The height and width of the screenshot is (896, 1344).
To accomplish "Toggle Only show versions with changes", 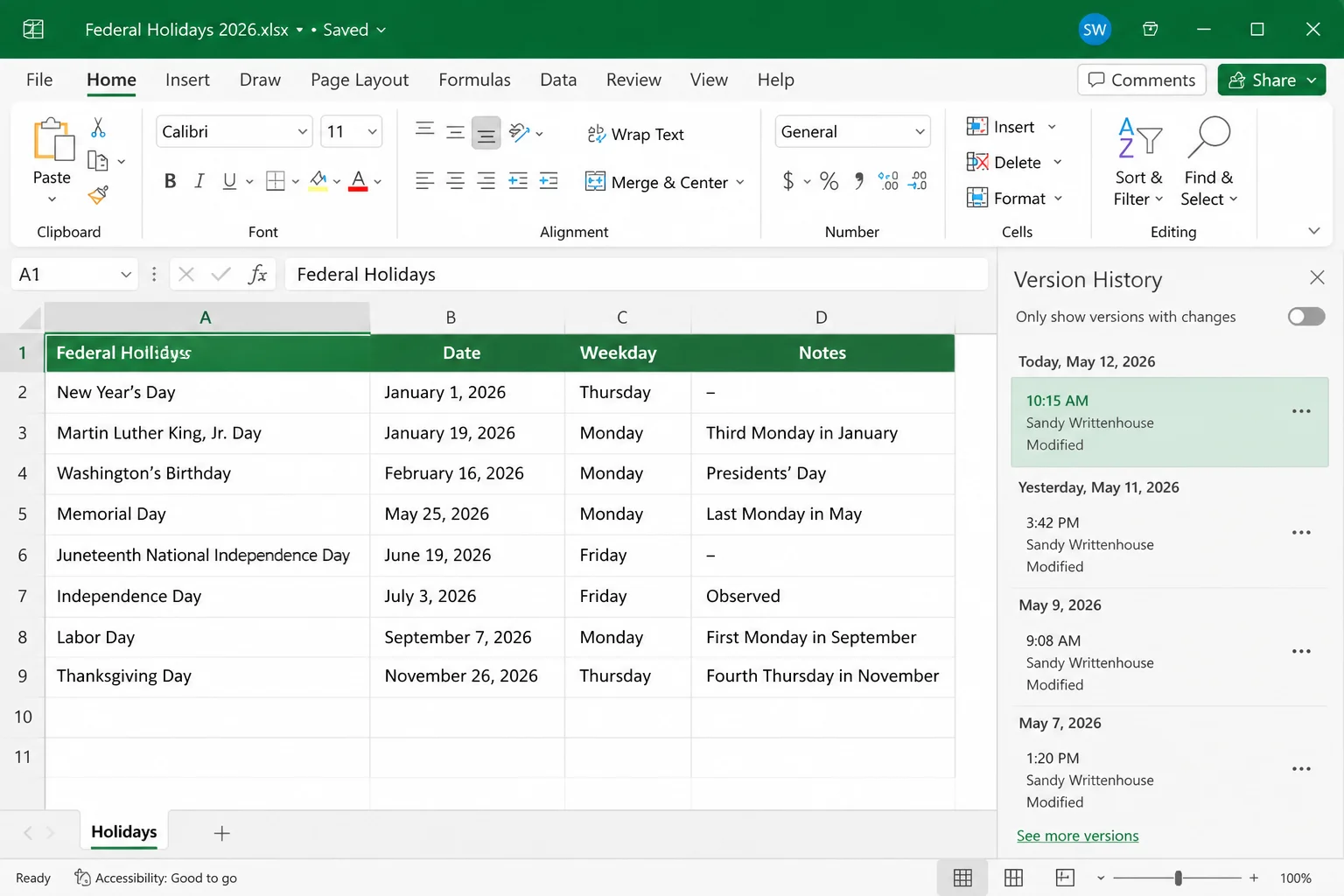I will pyautogui.click(x=1306, y=317).
